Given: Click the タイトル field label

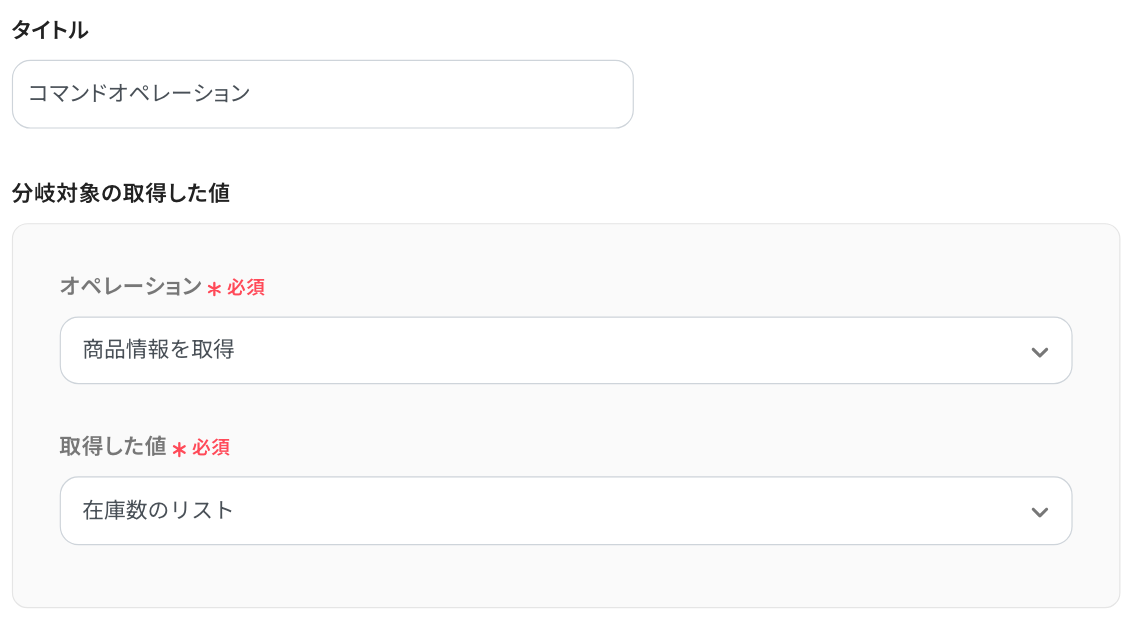Looking at the screenshot, I should click(x=50, y=31).
